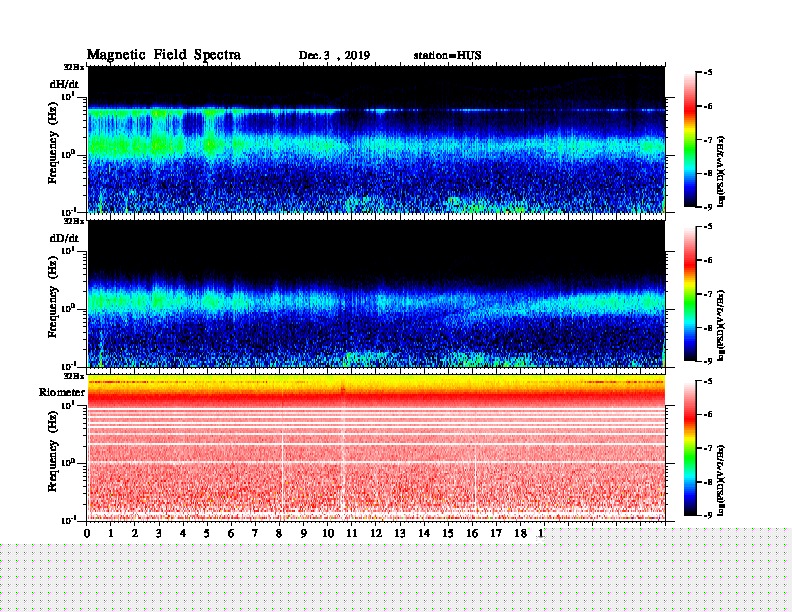Click the "dD/dt" panel label
This screenshot has width=792, height=612.
64,238
